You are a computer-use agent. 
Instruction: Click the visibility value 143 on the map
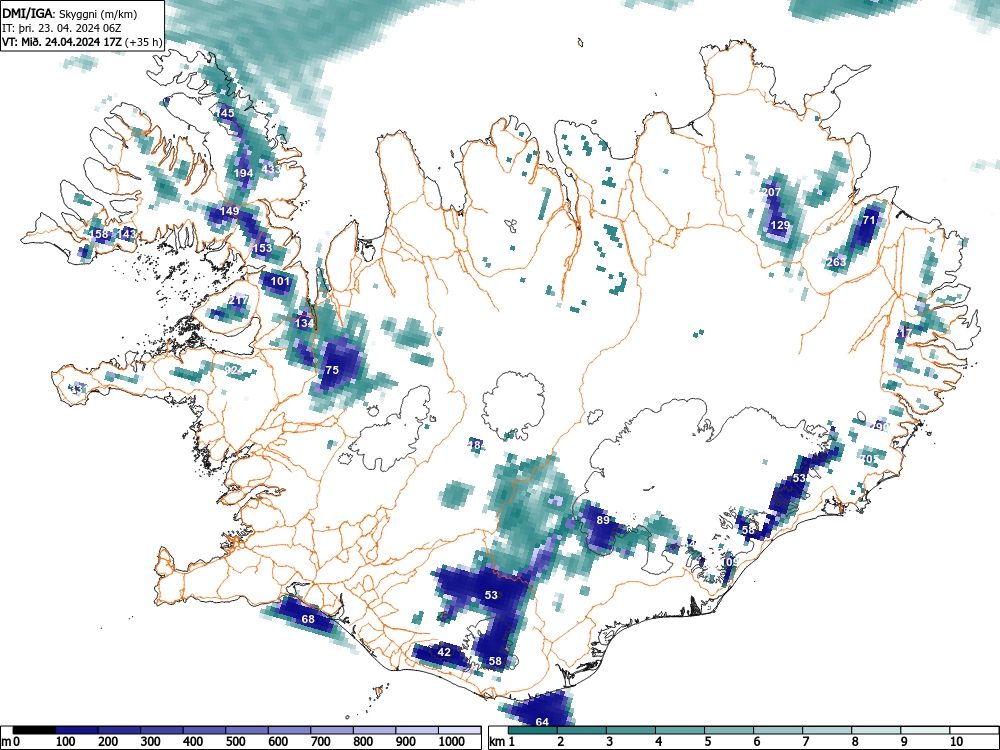127,234
